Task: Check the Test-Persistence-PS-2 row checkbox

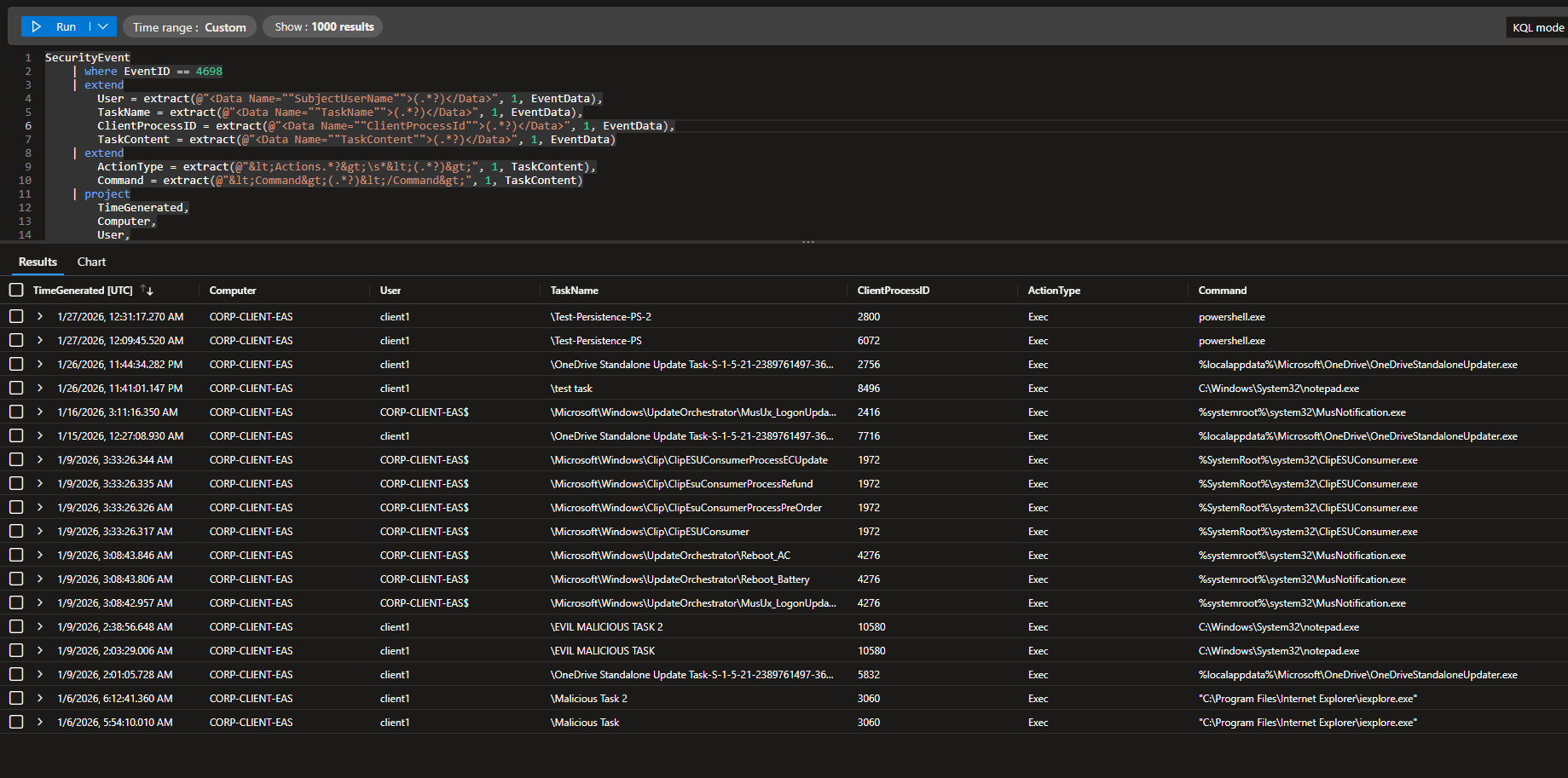Action: (x=16, y=317)
